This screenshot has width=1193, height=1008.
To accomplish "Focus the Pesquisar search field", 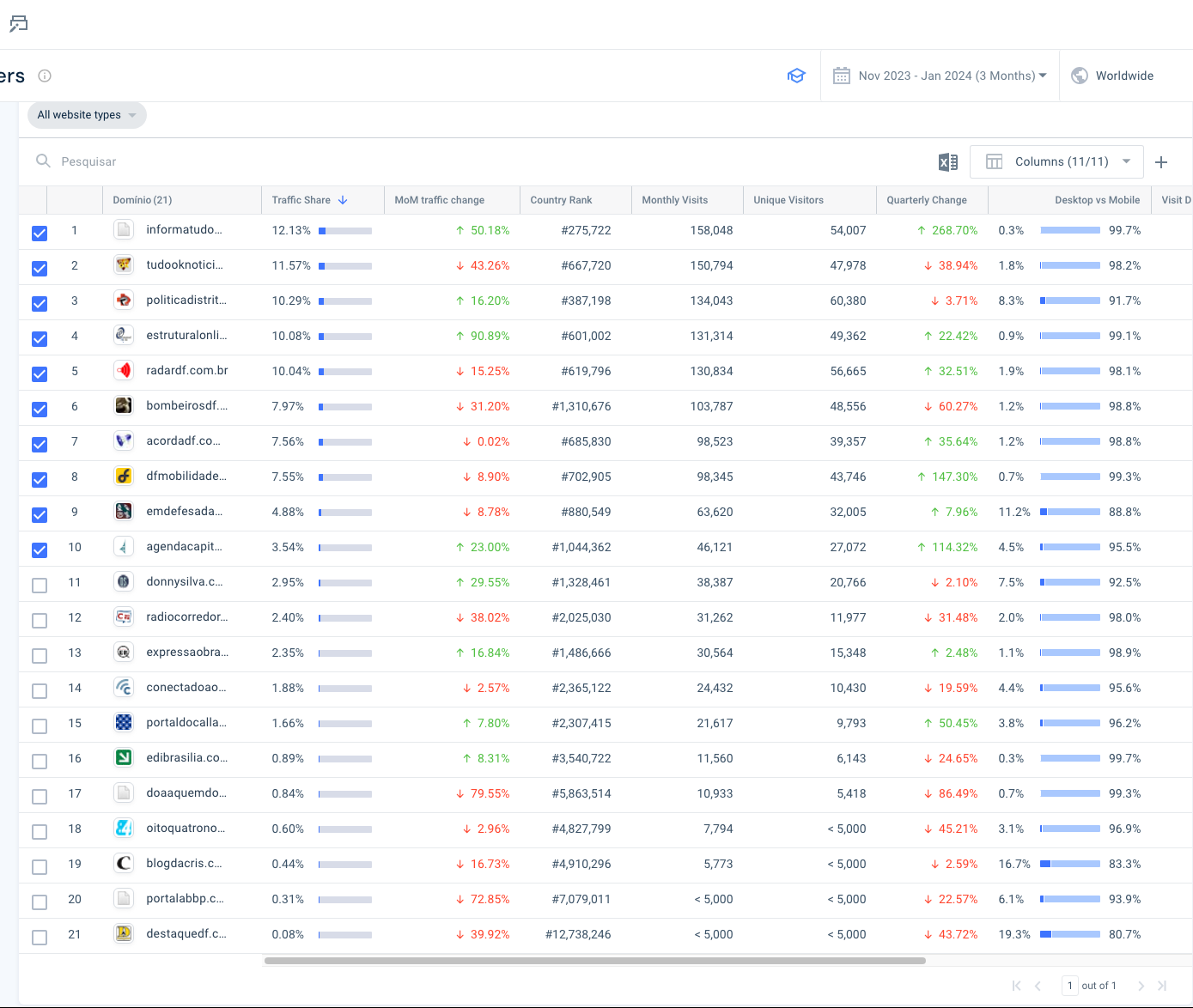I will (258, 162).
